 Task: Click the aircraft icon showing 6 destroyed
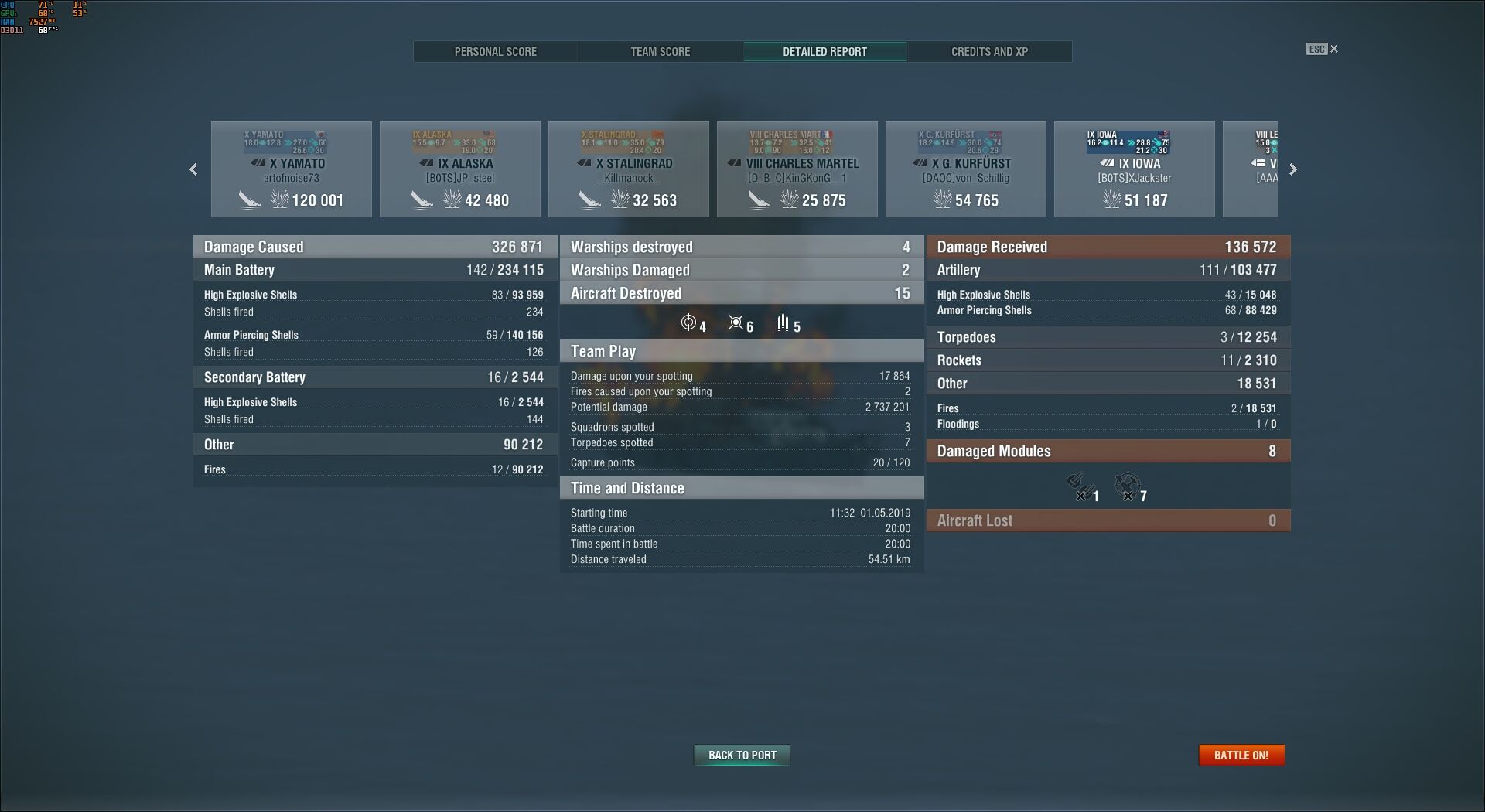coord(736,322)
